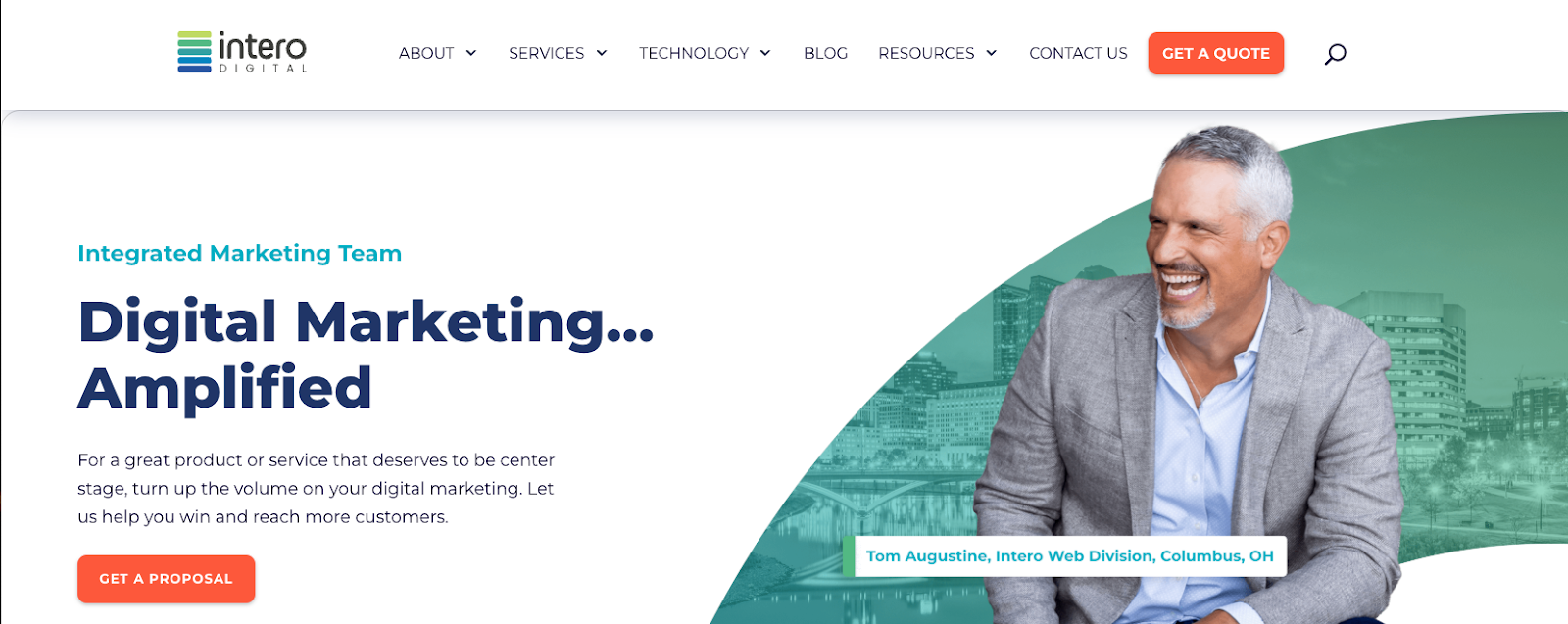The image size is (1568, 624).
Task: Expand the Technology dropdown chevron
Action: [765, 53]
